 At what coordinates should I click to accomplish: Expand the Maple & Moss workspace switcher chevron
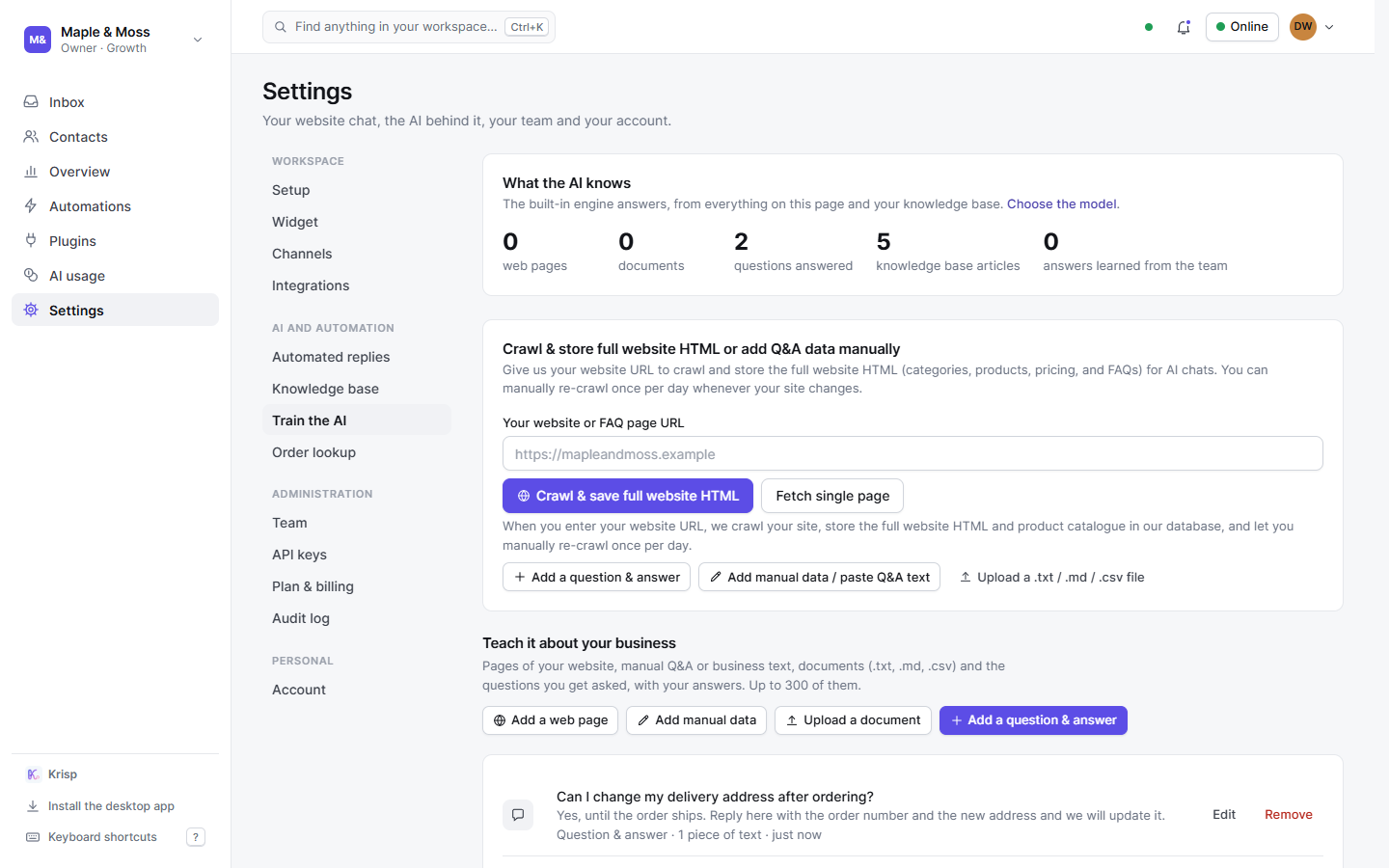pyautogui.click(x=198, y=40)
